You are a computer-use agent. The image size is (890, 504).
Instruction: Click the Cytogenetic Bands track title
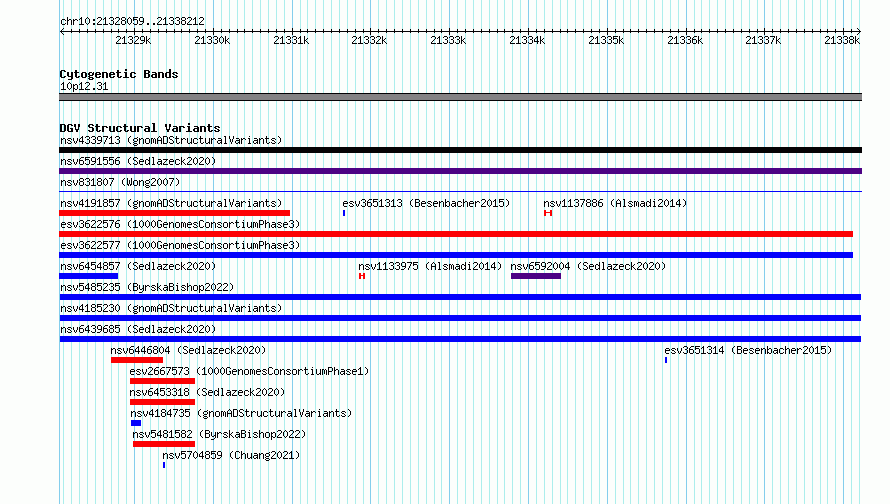(x=119, y=74)
